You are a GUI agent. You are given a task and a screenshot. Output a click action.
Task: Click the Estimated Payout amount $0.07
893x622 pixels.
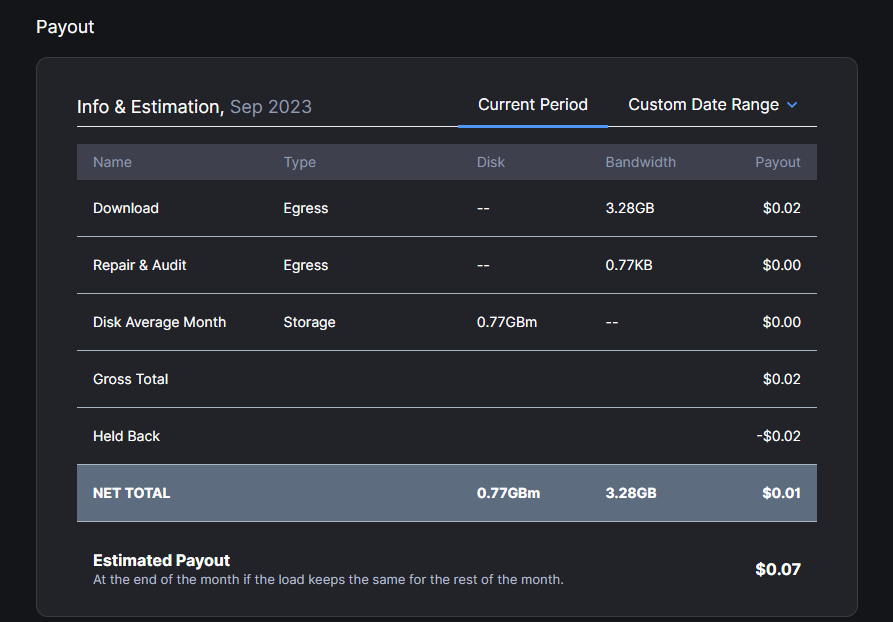coord(777,570)
